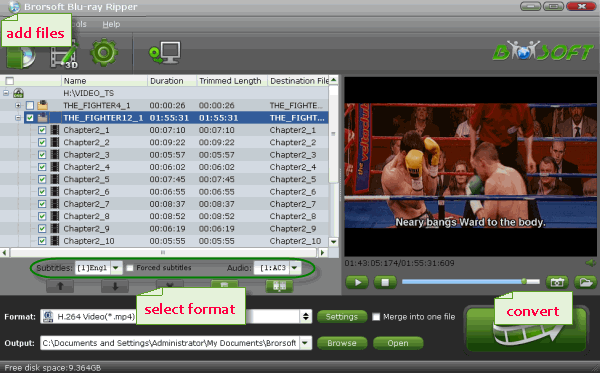Move selected item up with arrow button
Viewport: 600px width, 373px height.
click(x=60, y=286)
